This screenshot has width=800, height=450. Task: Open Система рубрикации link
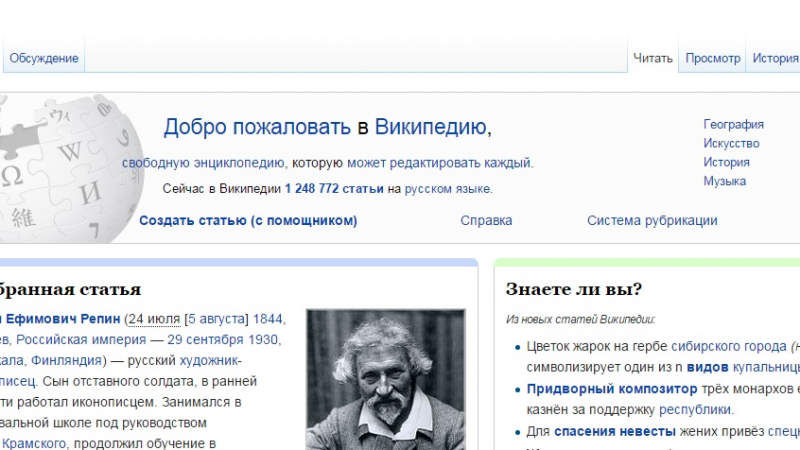(652, 220)
